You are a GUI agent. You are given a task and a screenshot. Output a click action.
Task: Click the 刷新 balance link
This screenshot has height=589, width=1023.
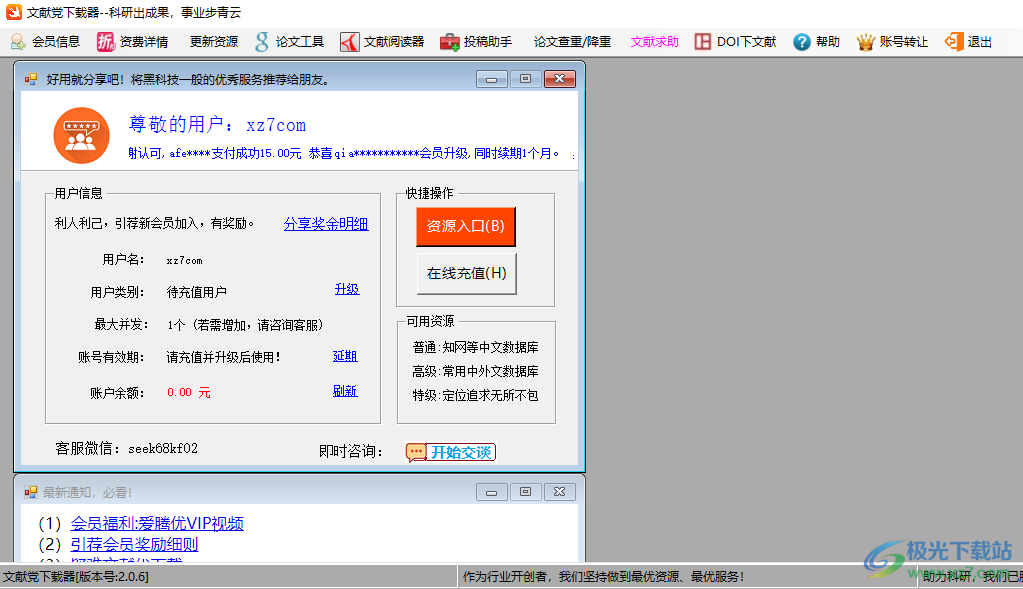coord(345,391)
